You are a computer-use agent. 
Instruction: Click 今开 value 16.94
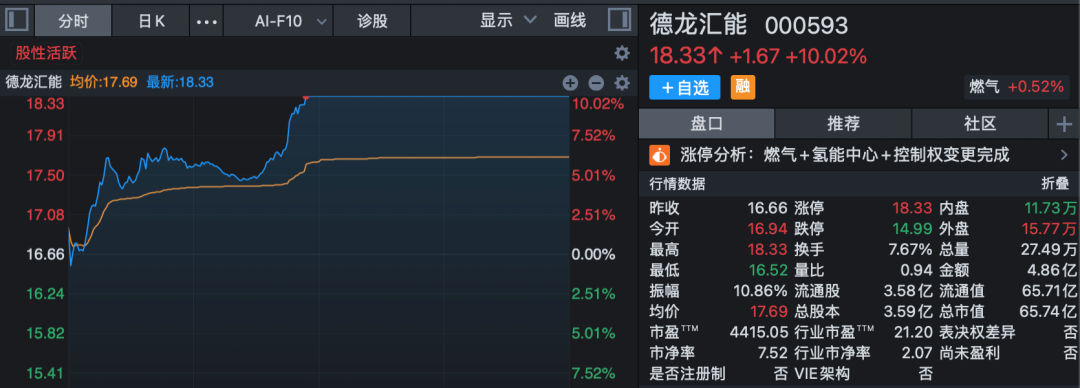pyautogui.click(x=767, y=229)
